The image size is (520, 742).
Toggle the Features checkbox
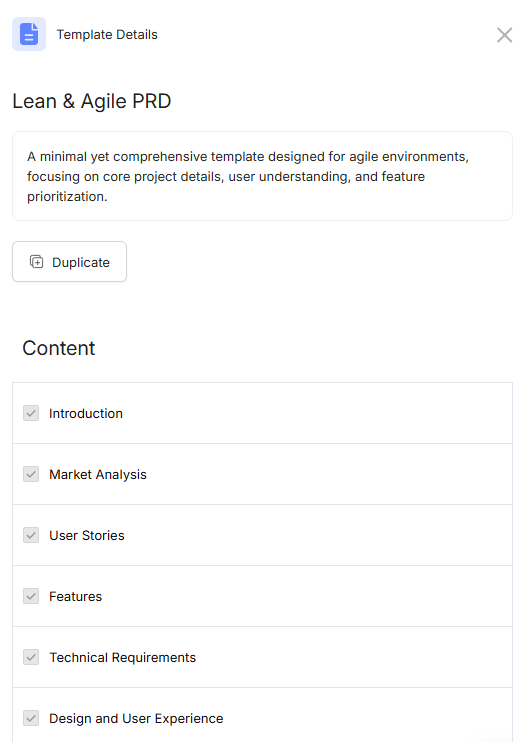[x=31, y=596]
